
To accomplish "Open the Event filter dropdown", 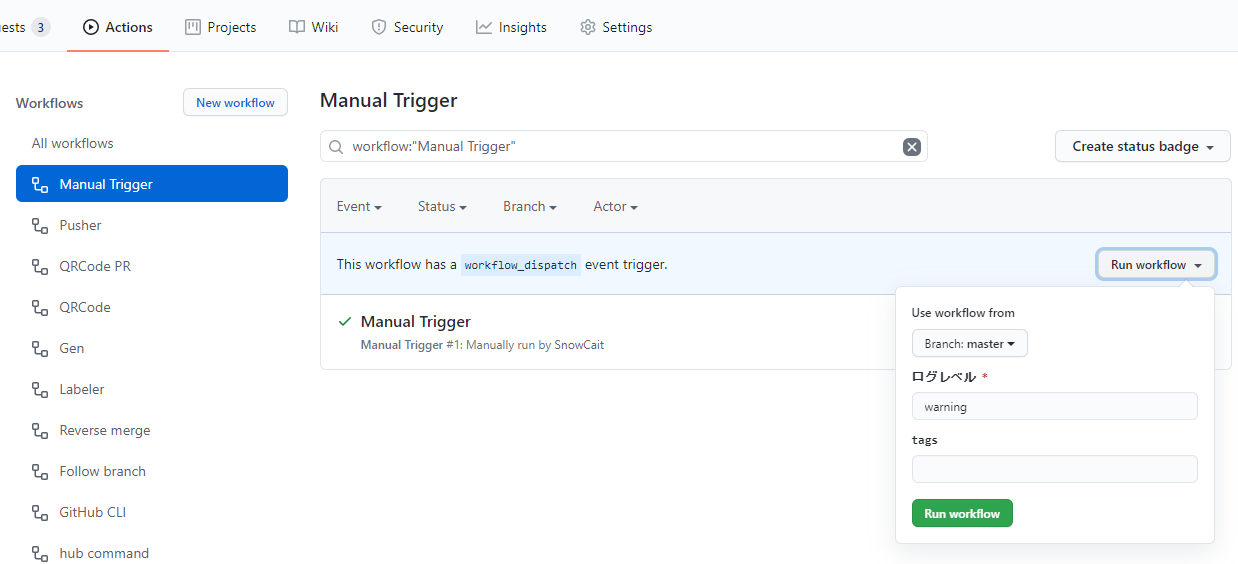I will click(x=359, y=206).
